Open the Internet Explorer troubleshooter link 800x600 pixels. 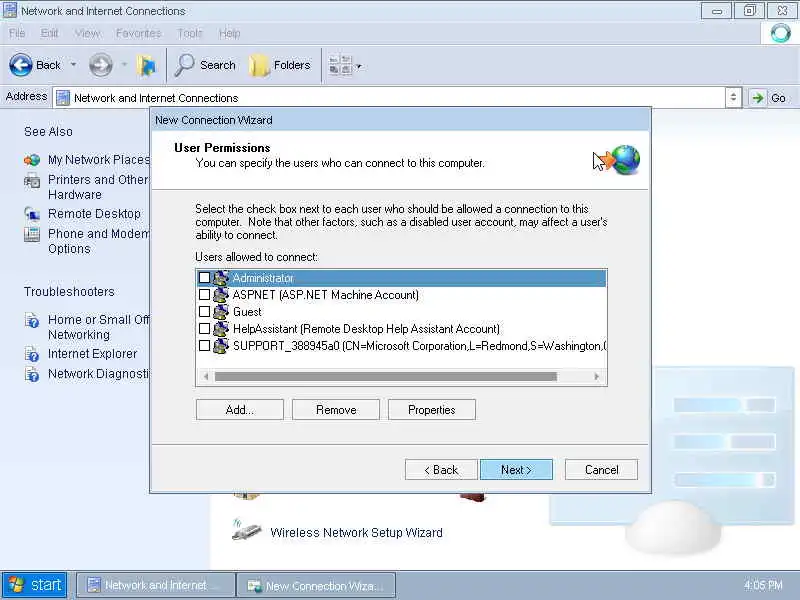click(92, 354)
